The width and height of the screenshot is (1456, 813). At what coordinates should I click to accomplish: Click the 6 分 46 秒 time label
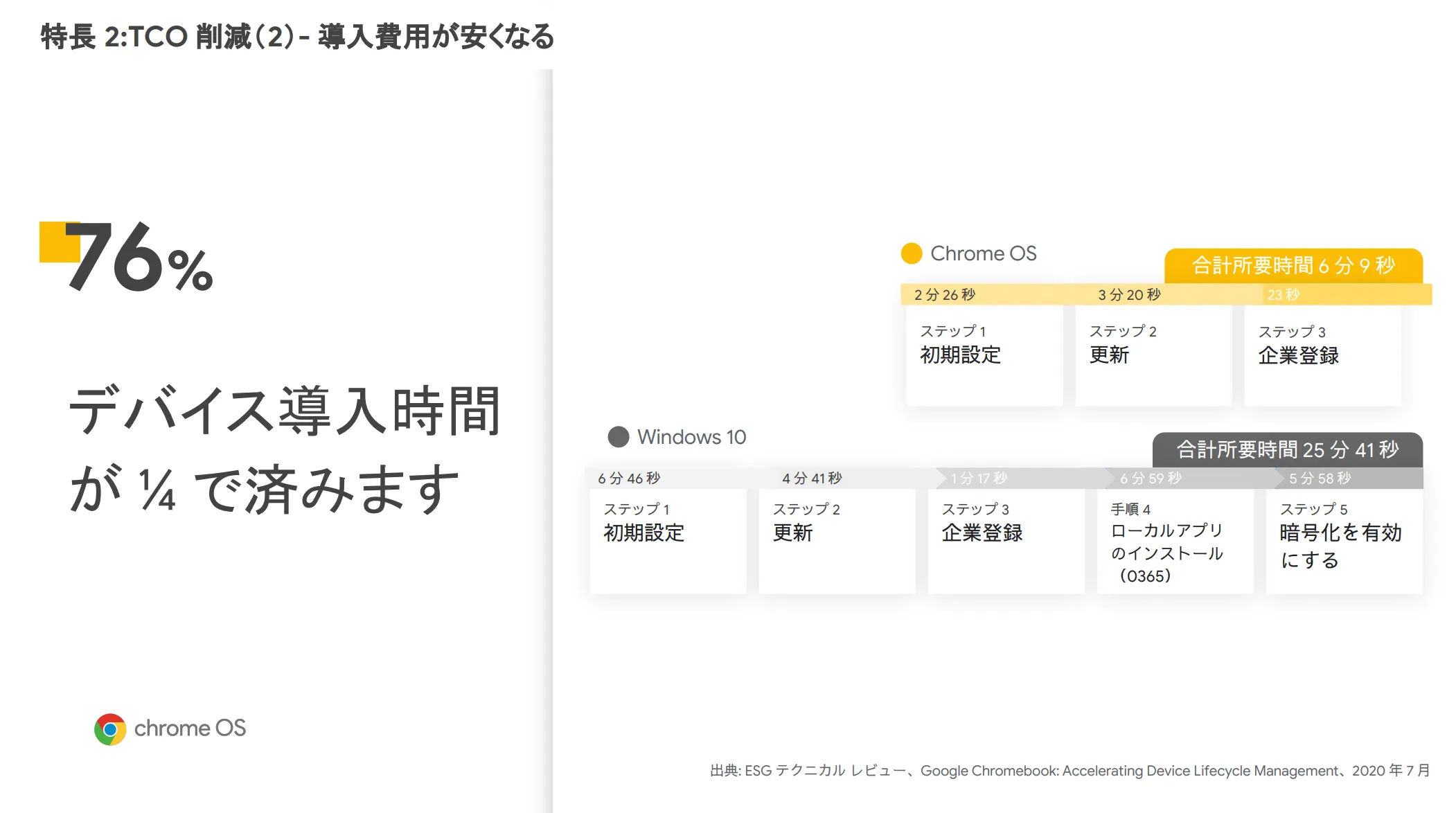(629, 479)
